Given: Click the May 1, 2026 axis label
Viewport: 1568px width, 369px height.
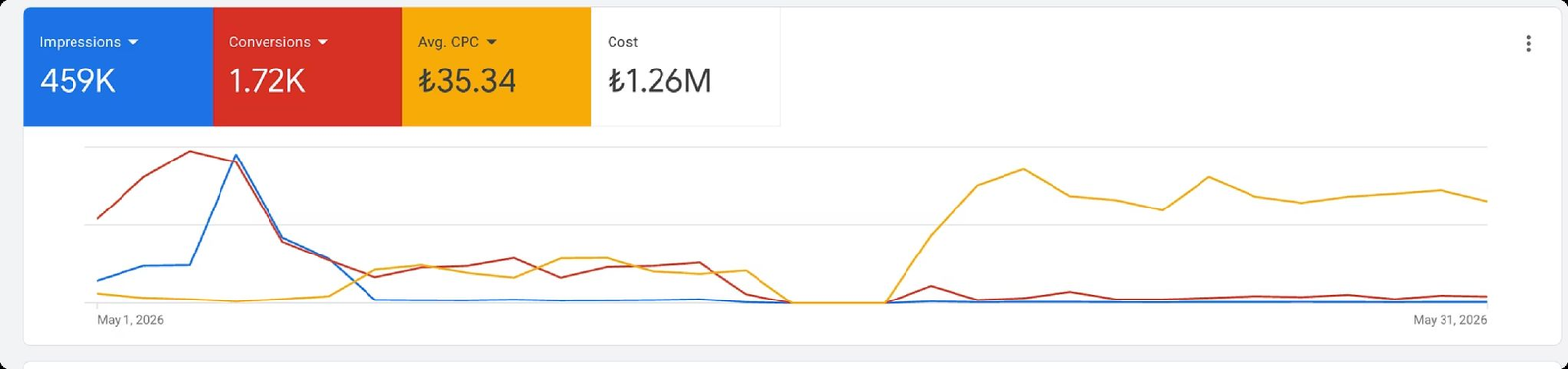Looking at the screenshot, I should coord(130,320).
